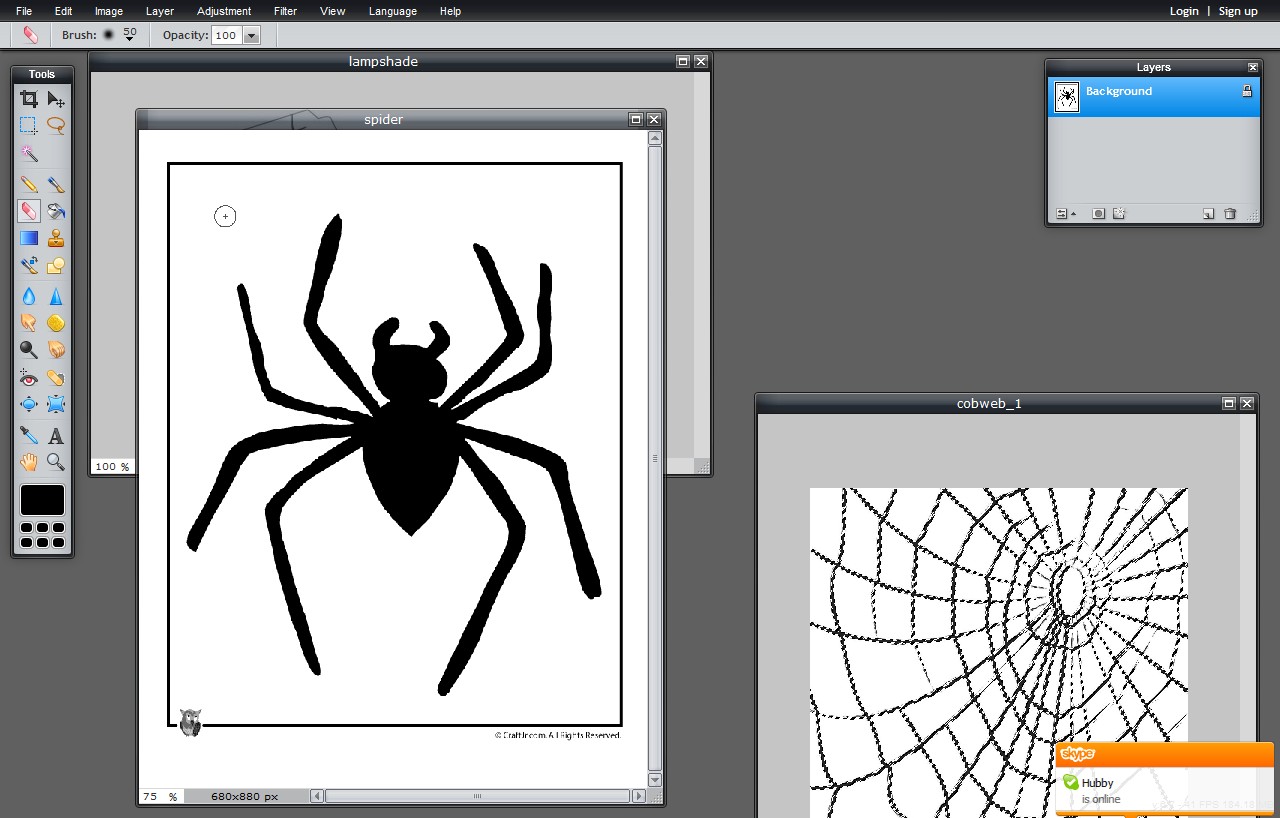The width and height of the screenshot is (1280, 818).
Task: Select the Zoom magnifier tool
Action: (x=56, y=462)
